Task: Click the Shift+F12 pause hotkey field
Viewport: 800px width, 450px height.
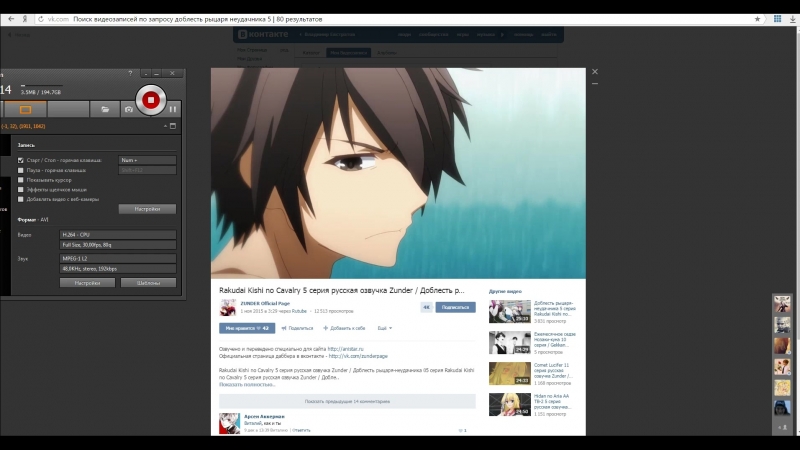Action: point(147,170)
